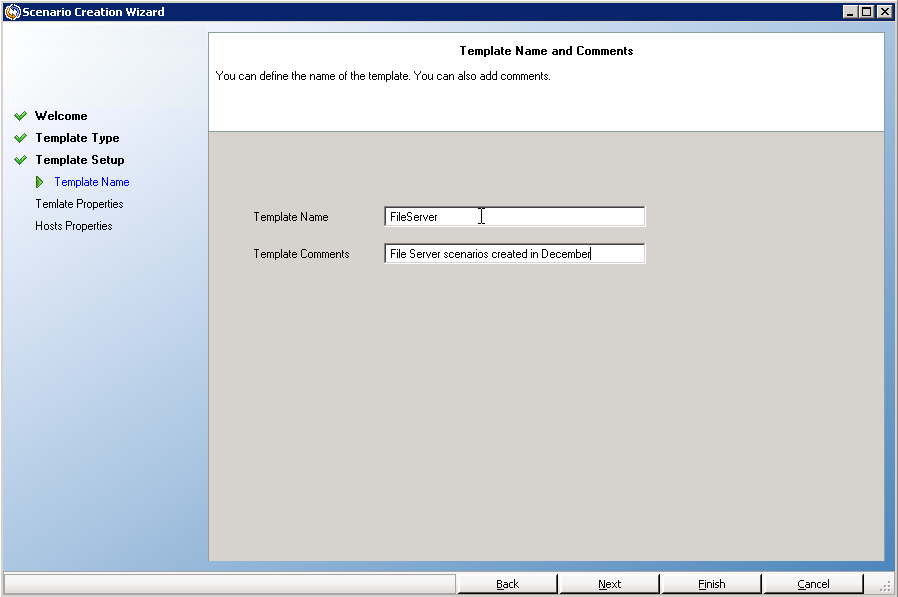This screenshot has height=597, width=898.
Task: Click the Next button
Action: [x=609, y=584]
